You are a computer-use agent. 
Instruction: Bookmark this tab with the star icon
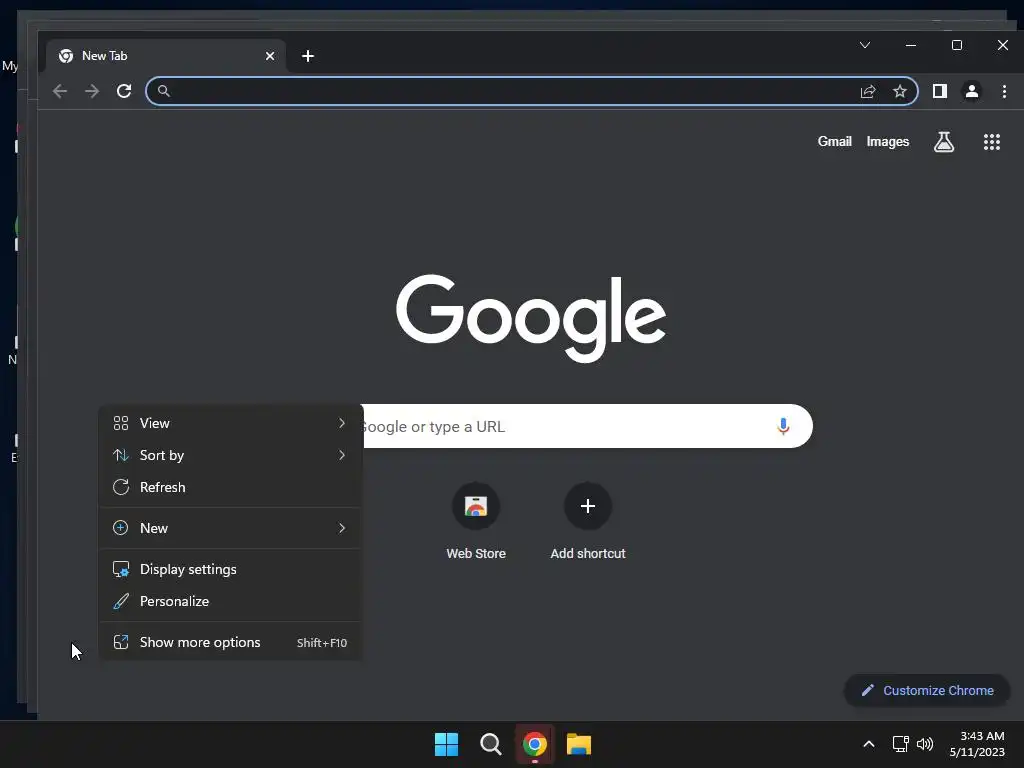coord(900,91)
